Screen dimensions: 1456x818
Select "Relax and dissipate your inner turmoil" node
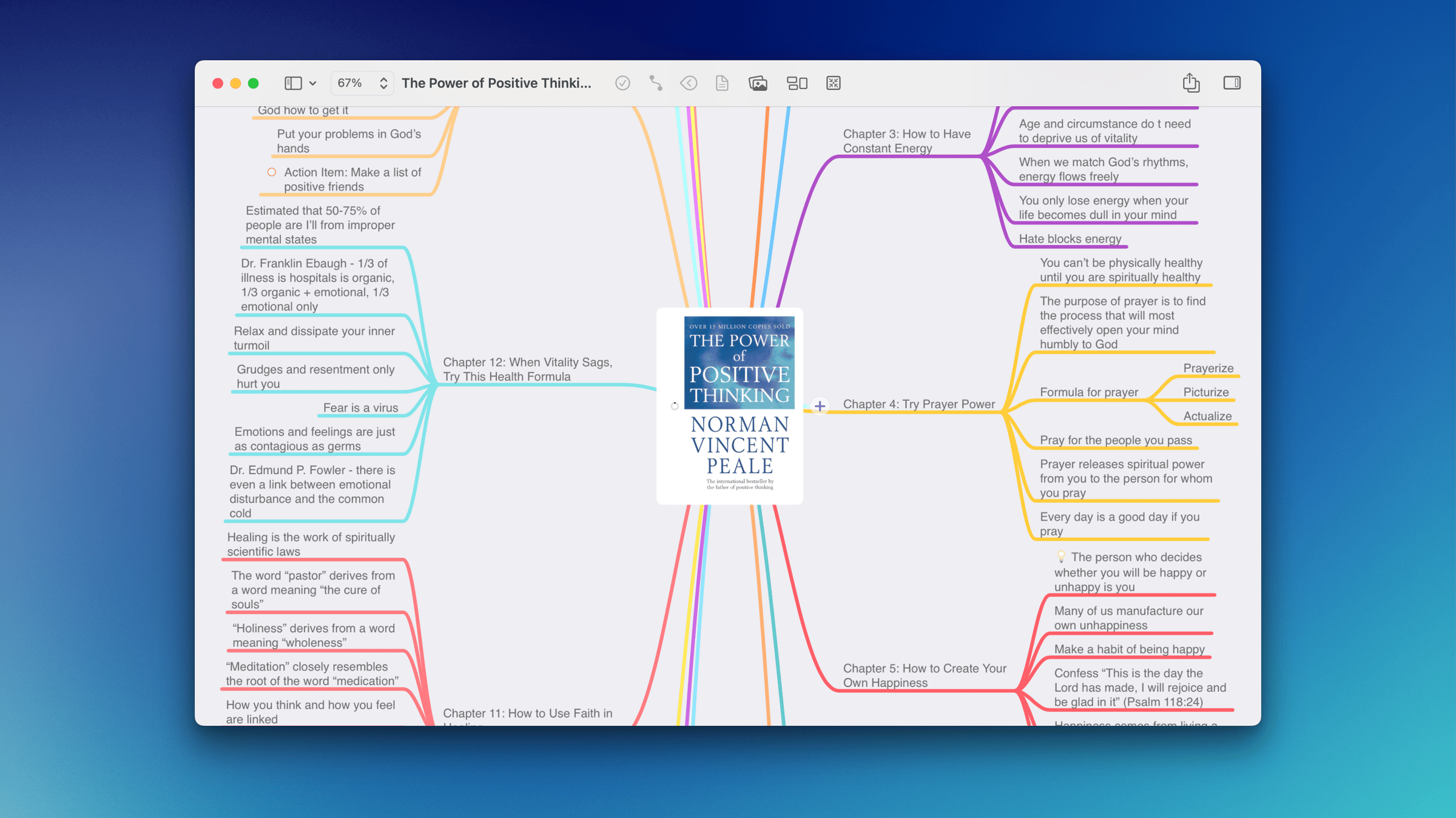(314, 338)
